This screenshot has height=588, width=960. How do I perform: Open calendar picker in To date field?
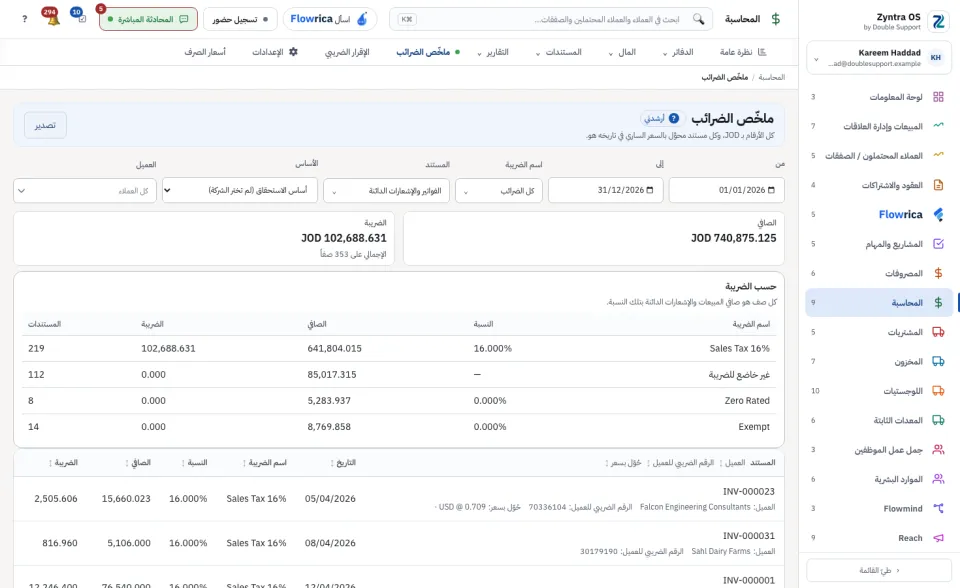tap(650, 190)
